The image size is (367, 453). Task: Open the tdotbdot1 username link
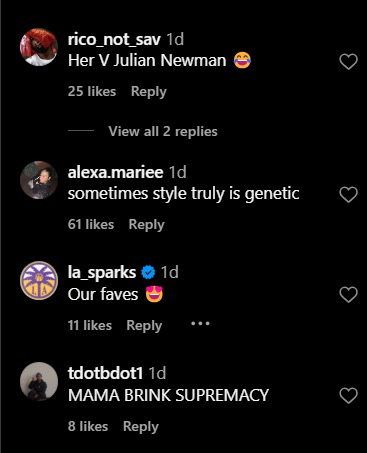105,373
